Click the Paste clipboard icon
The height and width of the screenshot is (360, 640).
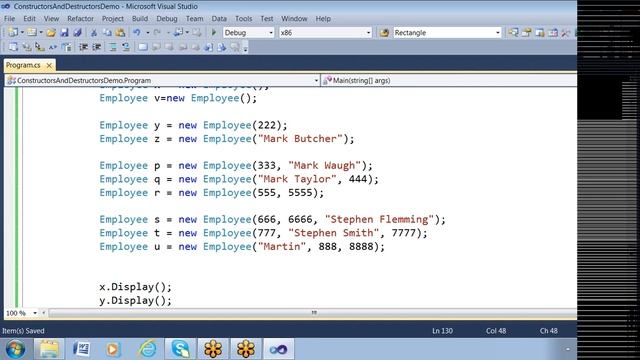click(x=120, y=33)
